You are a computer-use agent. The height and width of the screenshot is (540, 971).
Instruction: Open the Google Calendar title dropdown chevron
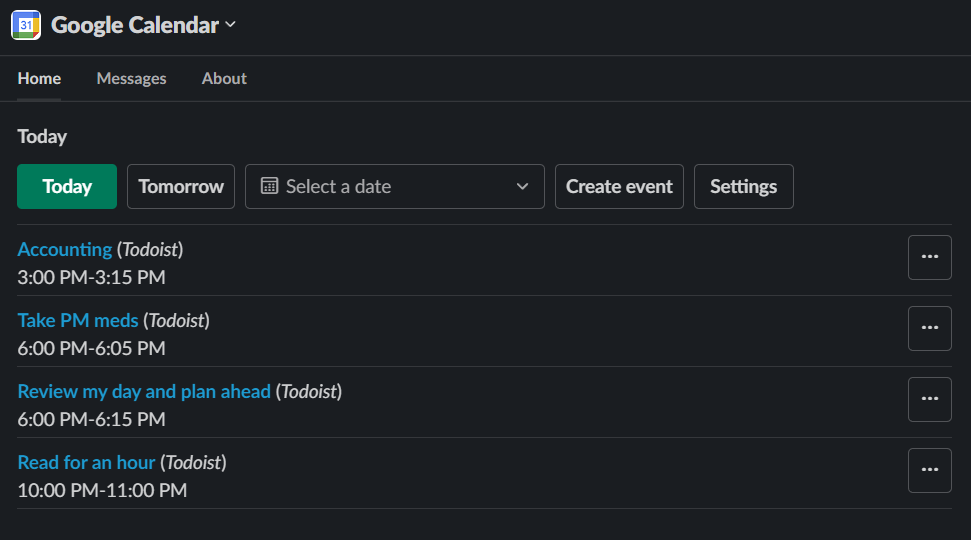coord(231,25)
